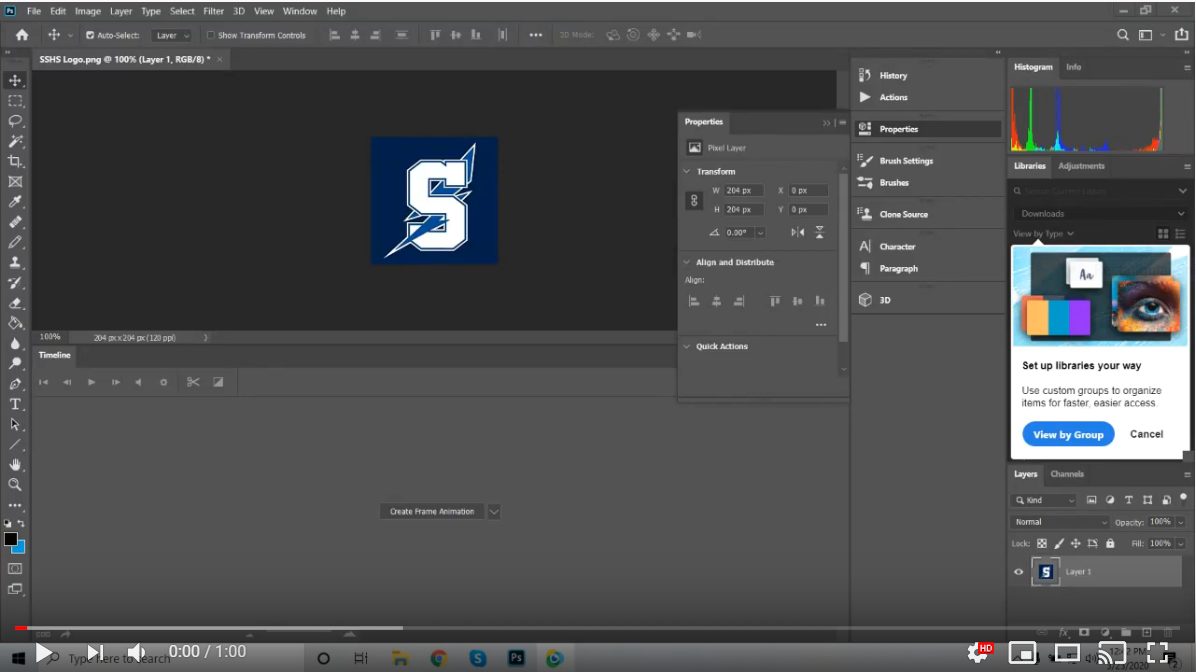Viewport: 1196px width, 672px height.
Task: Open the Create Frame Animation dropdown arrow
Action: [494, 511]
